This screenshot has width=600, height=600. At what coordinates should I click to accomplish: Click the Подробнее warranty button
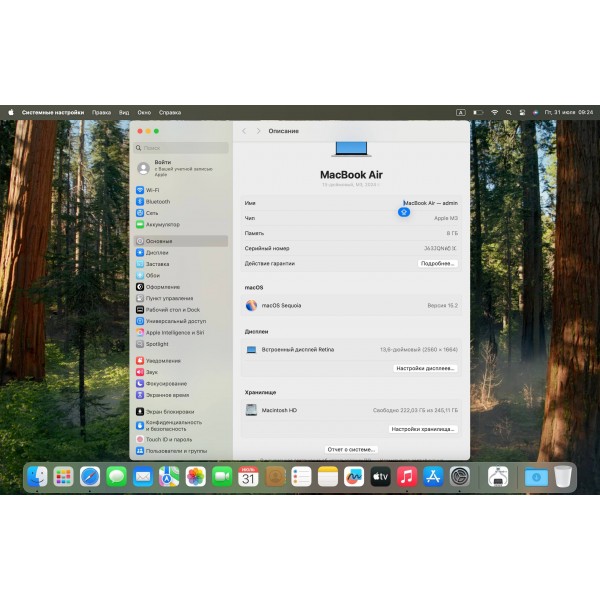pyautogui.click(x=437, y=264)
